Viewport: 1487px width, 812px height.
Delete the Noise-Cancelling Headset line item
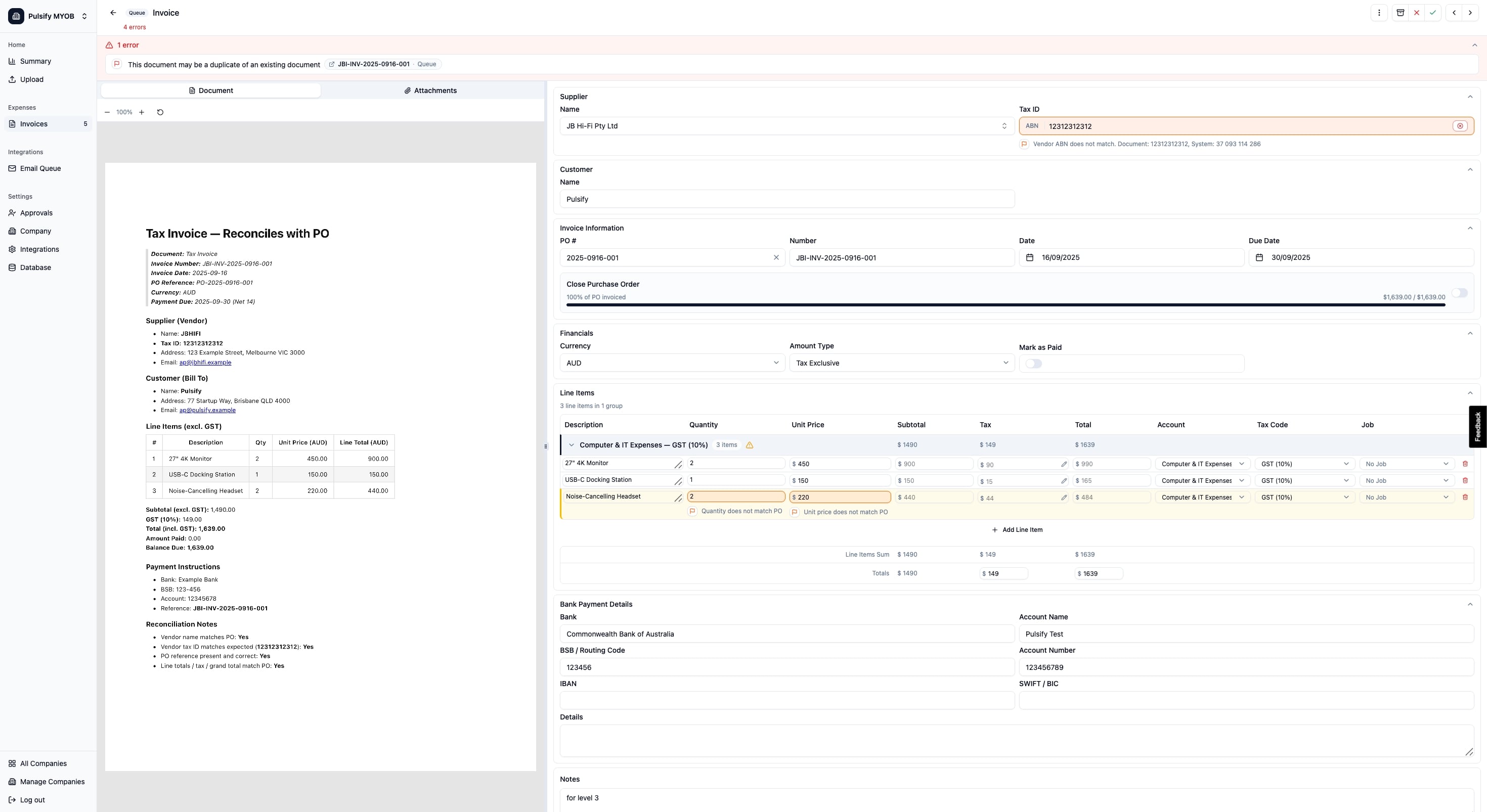click(x=1465, y=497)
